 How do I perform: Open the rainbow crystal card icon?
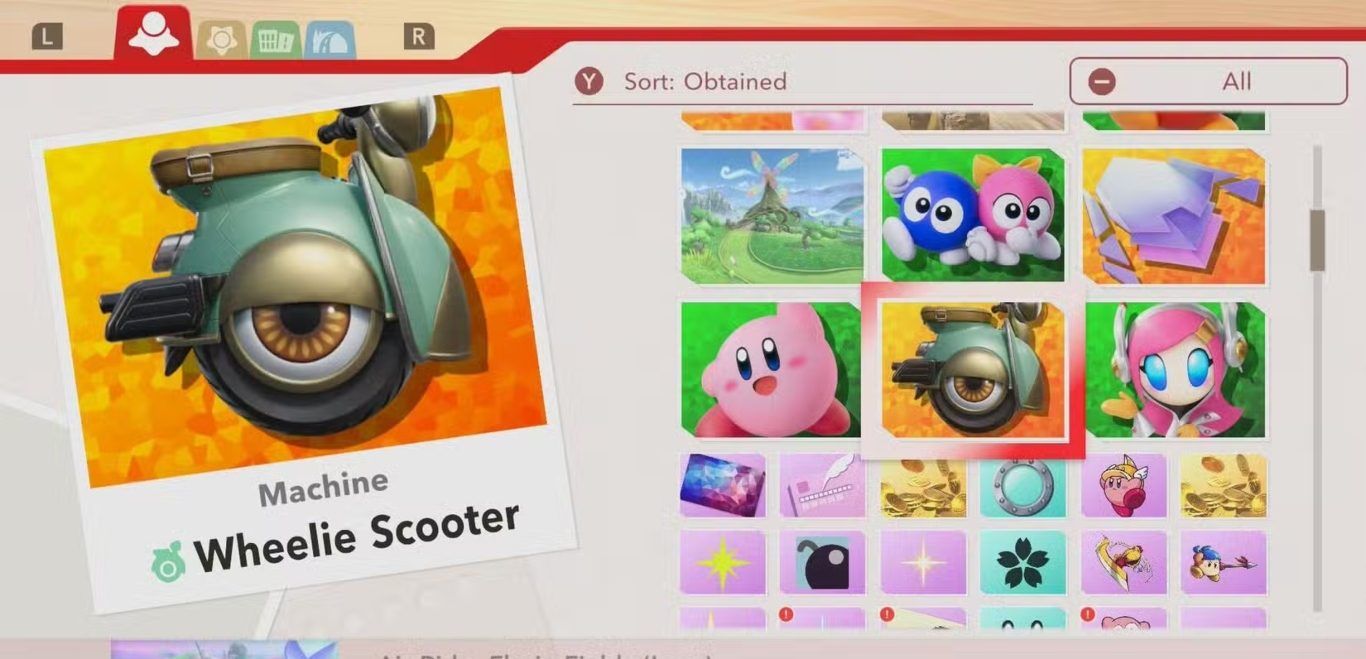tap(723, 486)
